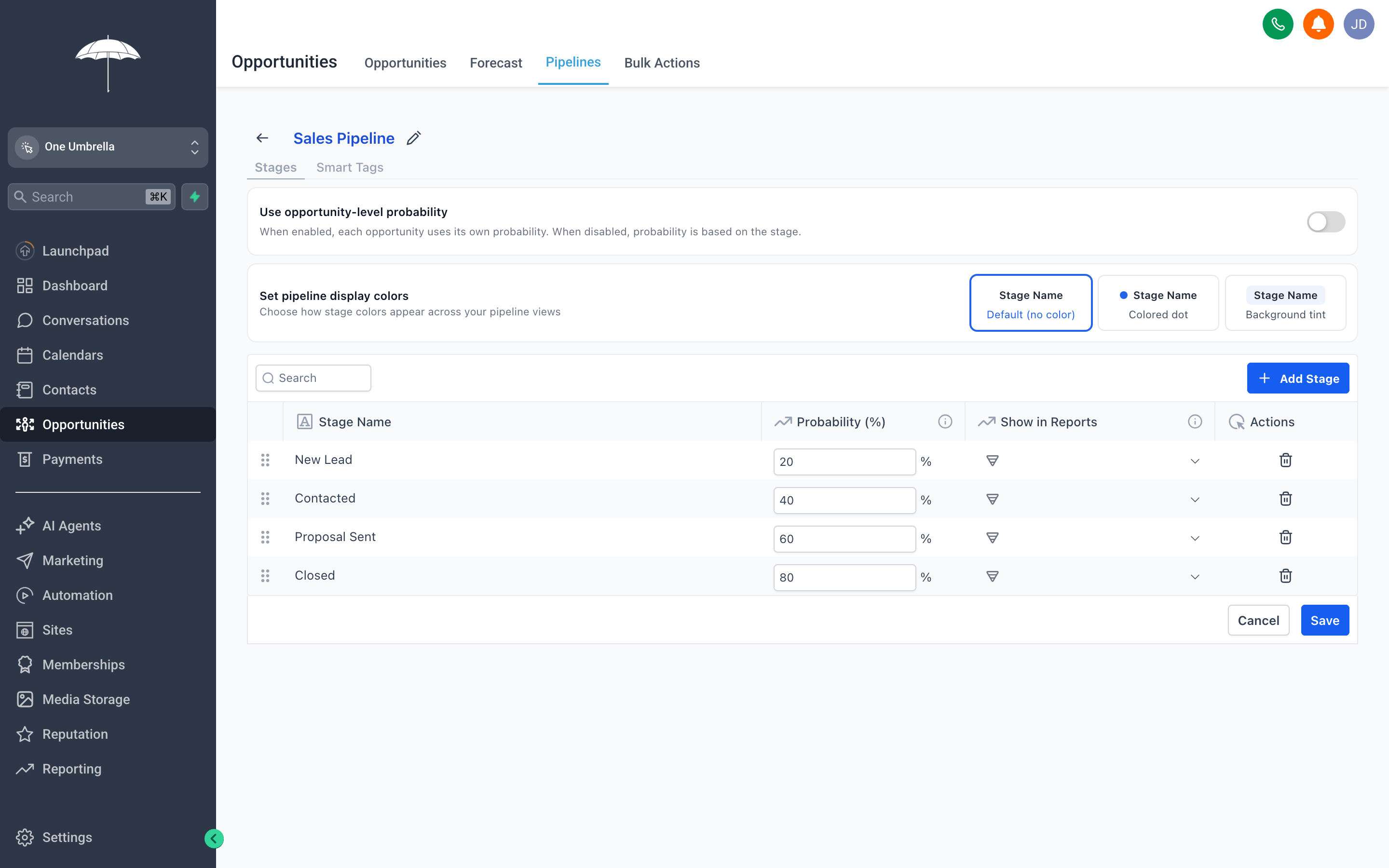
Task: Click Contacted probability field showing 40
Action: 844,500
